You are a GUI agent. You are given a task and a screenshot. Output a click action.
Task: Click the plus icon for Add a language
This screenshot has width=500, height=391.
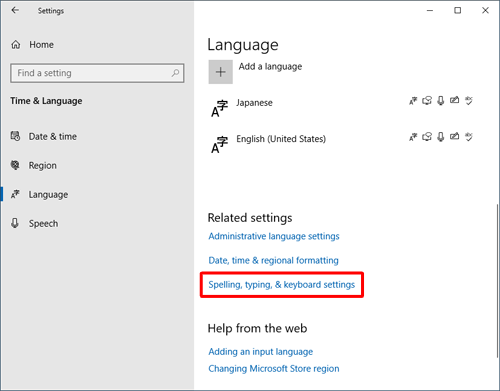(221, 72)
